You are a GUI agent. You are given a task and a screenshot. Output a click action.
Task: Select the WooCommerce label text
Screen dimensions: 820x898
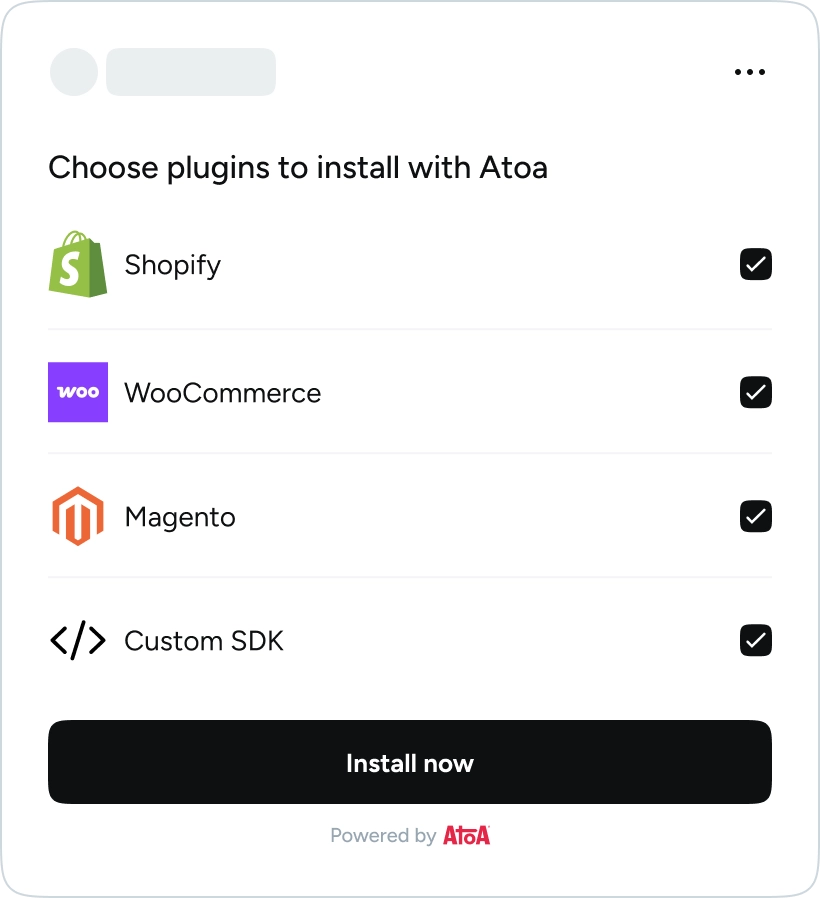(x=223, y=393)
